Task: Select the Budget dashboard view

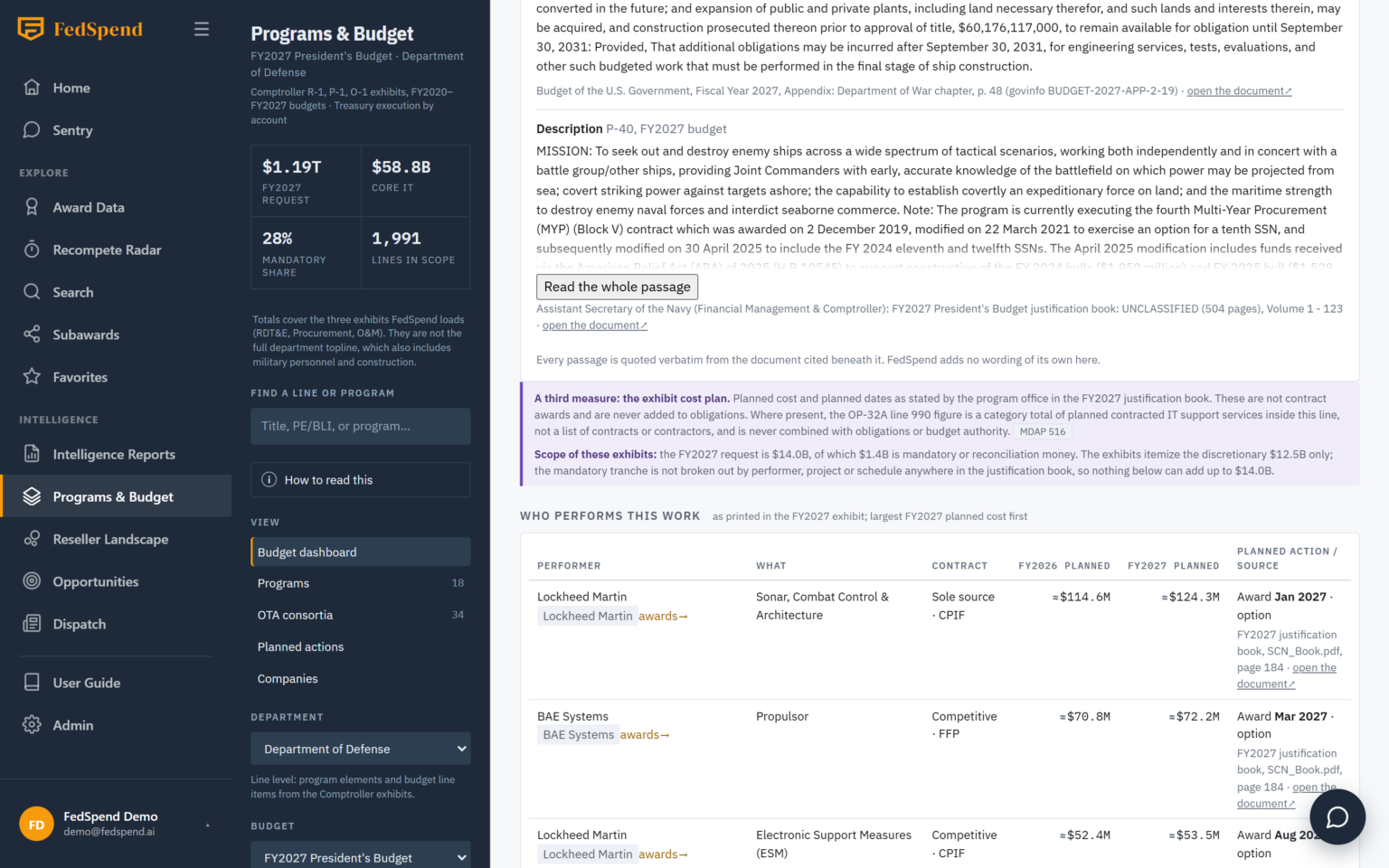Action: pyautogui.click(x=361, y=552)
